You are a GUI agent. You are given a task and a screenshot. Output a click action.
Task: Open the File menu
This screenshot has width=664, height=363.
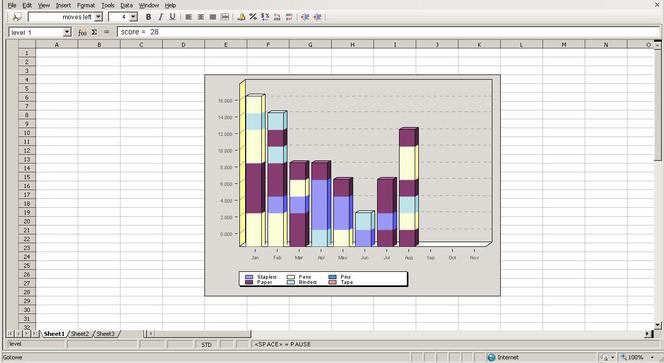(12, 5)
